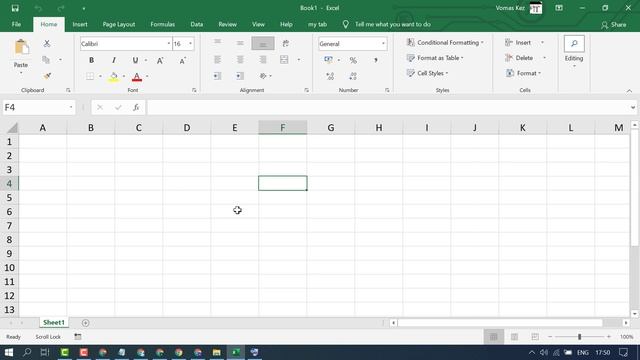Screen dimensions: 640x360
Task: Open Customize Quick Access Toolbar dropdown
Action: coord(84,9)
